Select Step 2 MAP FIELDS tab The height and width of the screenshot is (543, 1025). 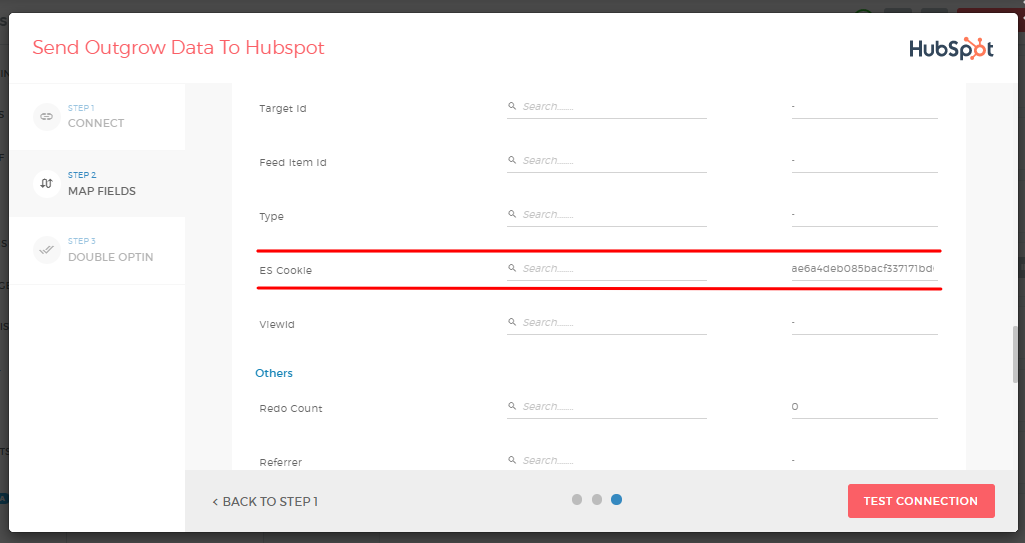97,184
